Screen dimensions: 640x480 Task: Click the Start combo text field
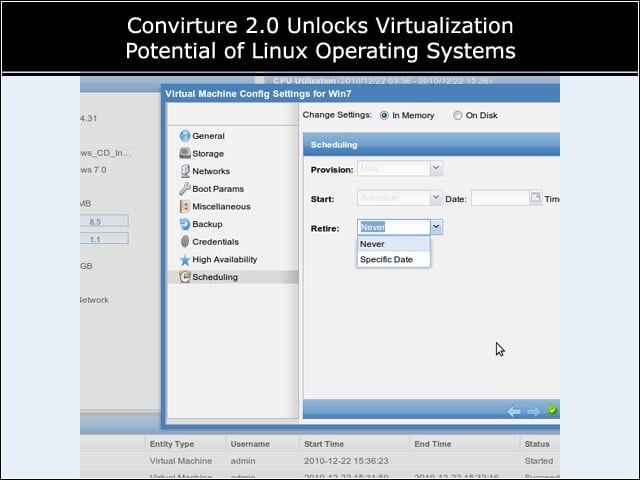(x=394, y=198)
